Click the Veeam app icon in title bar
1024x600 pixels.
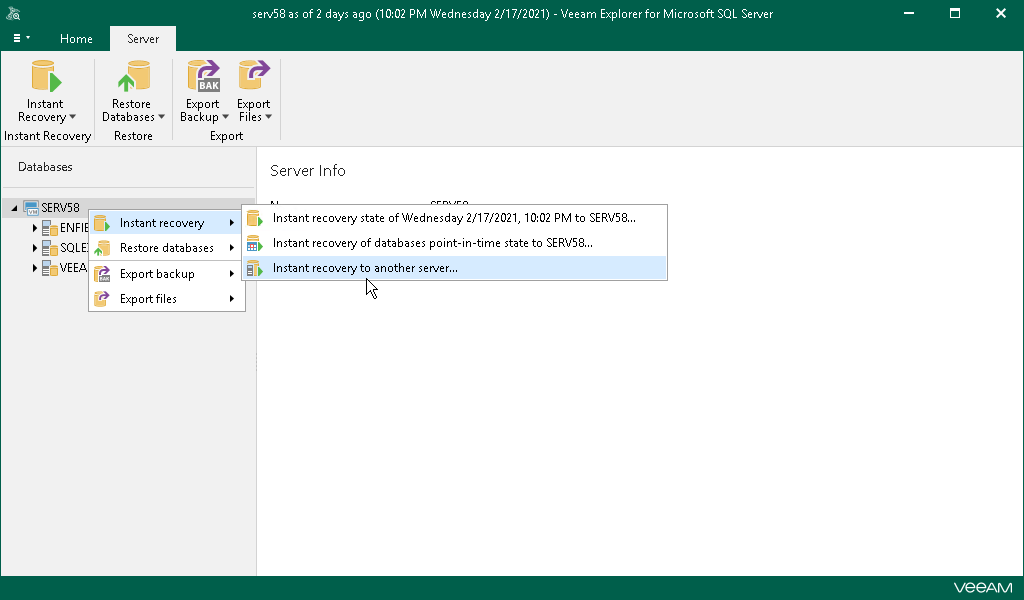pos(13,13)
